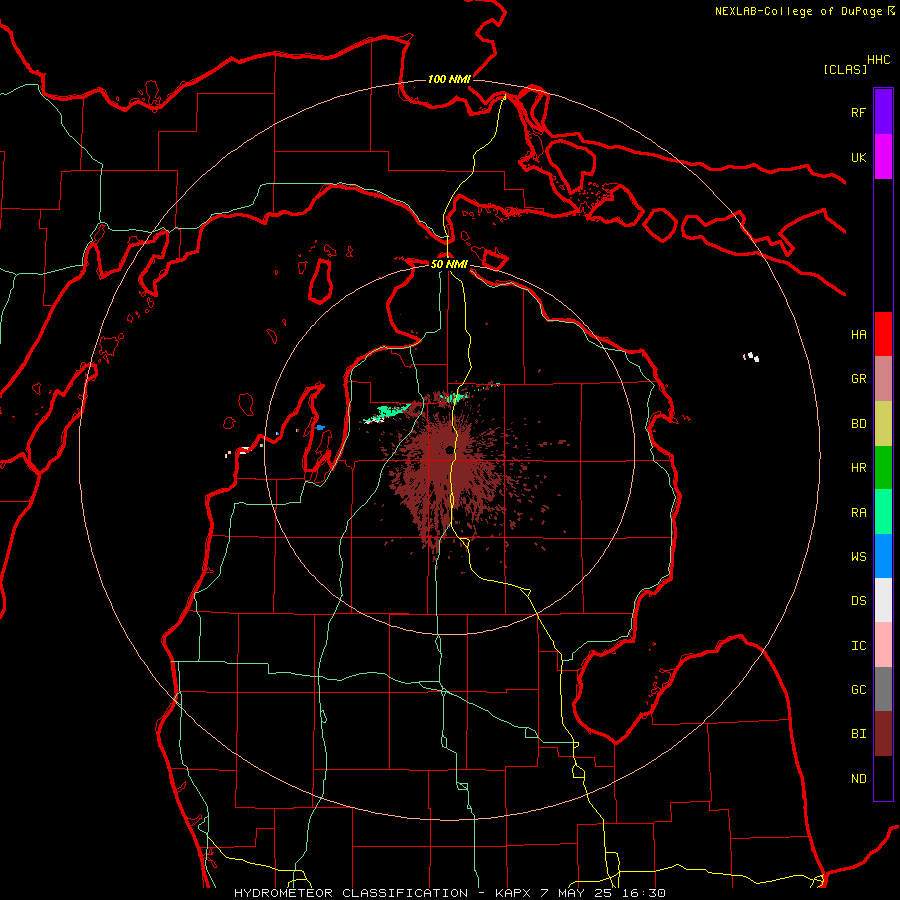The width and height of the screenshot is (900, 900).
Task: Click the white dry snow echo east of Michigan
Action: [751, 357]
